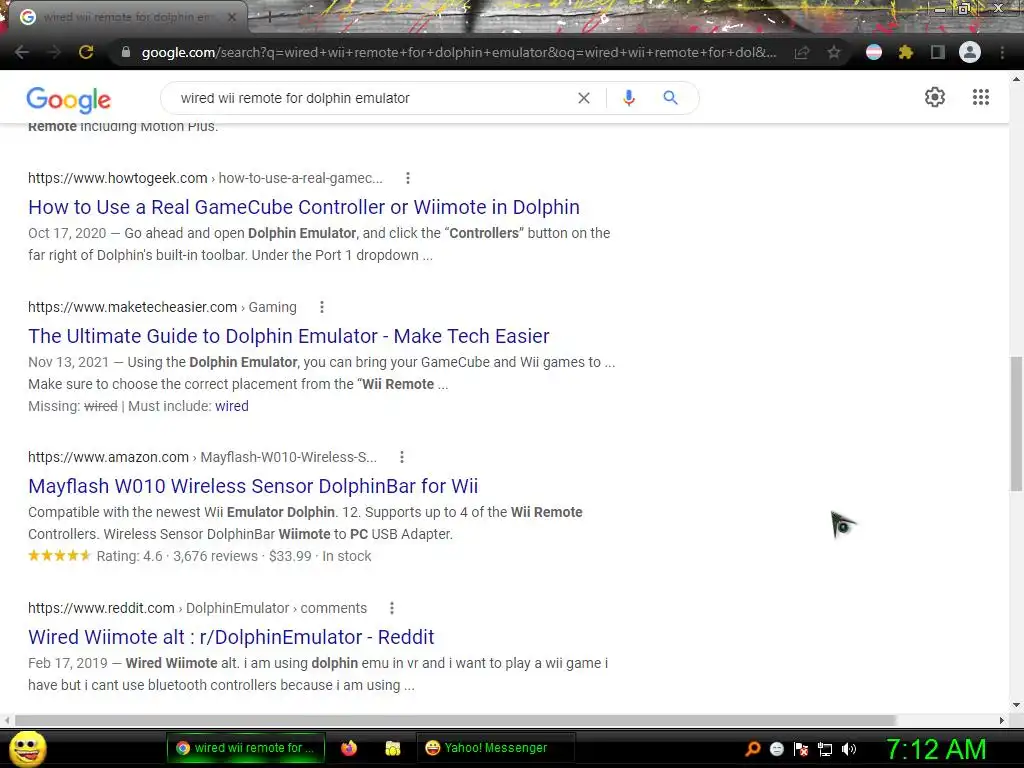This screenshot has width=1024, height=768.
Task: Click the horizontal scroll-right arrow
Action: [x=1002, y=720]
